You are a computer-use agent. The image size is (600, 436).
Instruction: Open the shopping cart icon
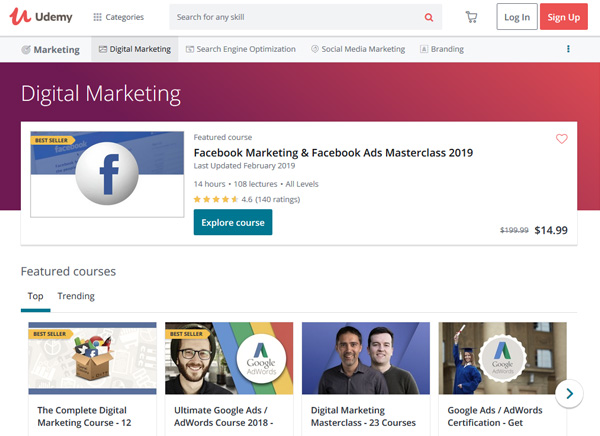point(471,17)
